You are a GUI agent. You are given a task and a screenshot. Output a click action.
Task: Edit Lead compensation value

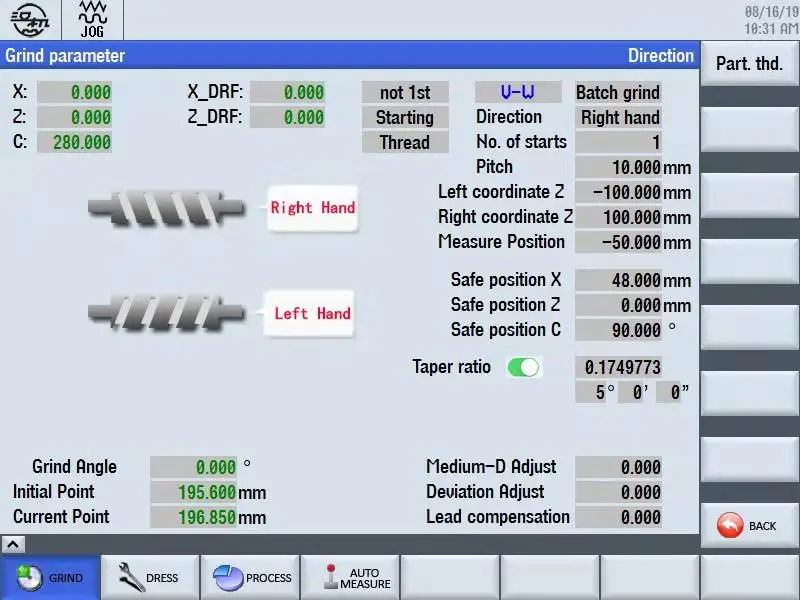click(x=618, y=517)
